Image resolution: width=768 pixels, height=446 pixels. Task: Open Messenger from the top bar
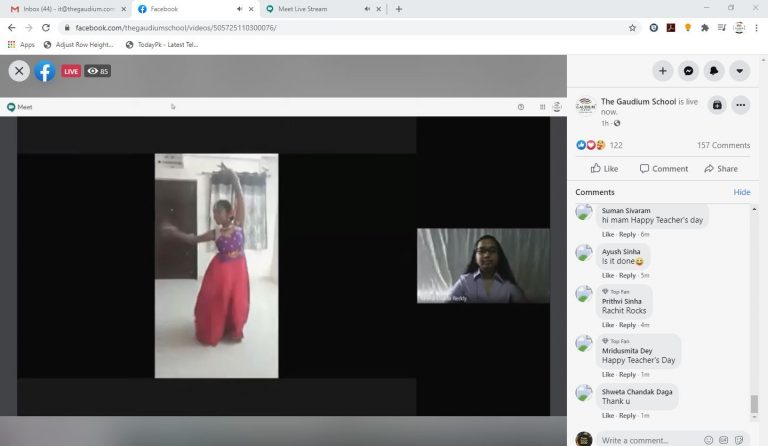tap(688, 71)
